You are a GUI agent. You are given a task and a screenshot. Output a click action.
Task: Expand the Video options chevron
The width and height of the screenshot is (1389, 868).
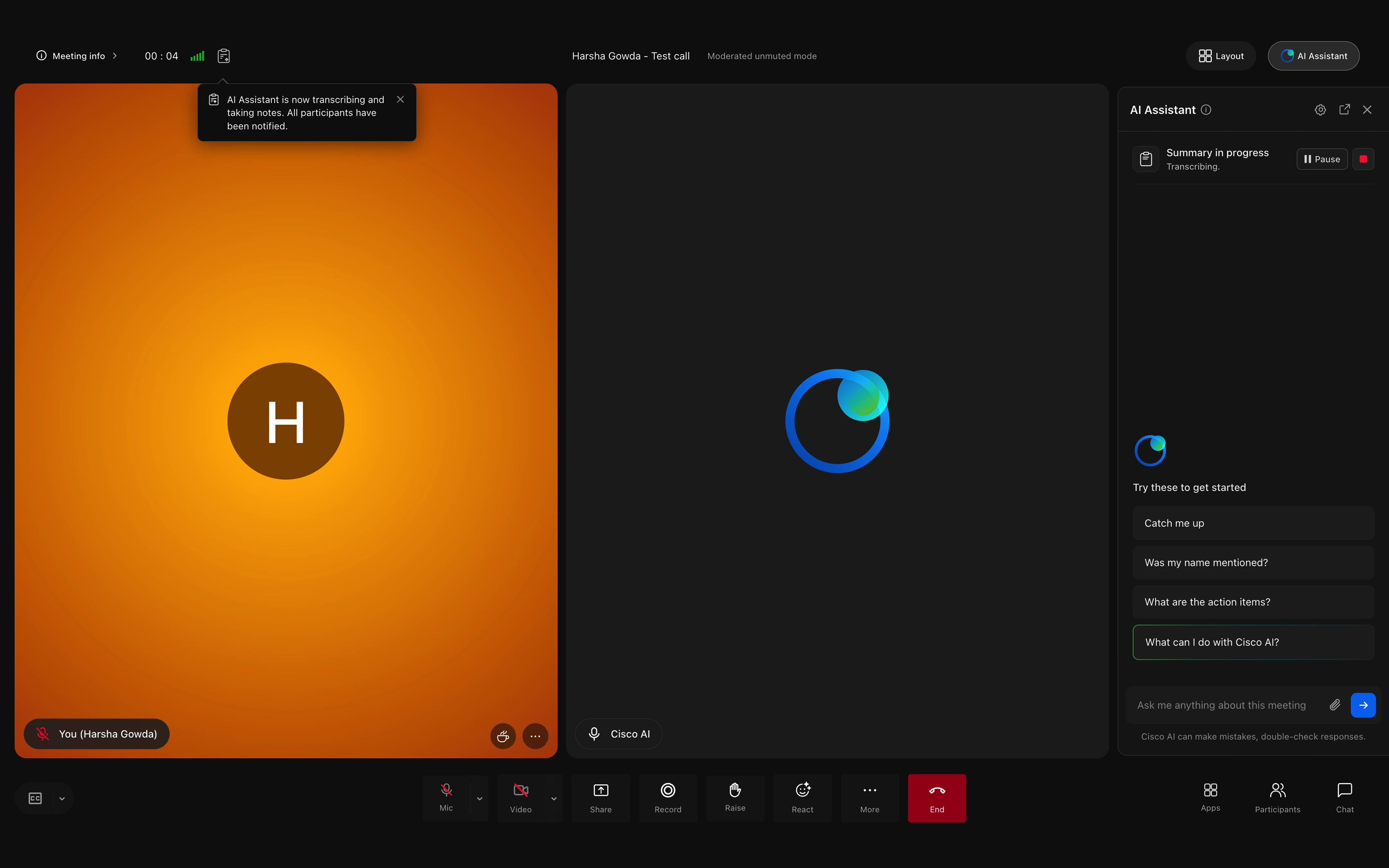pyautogui.click(x=554, y=798)
